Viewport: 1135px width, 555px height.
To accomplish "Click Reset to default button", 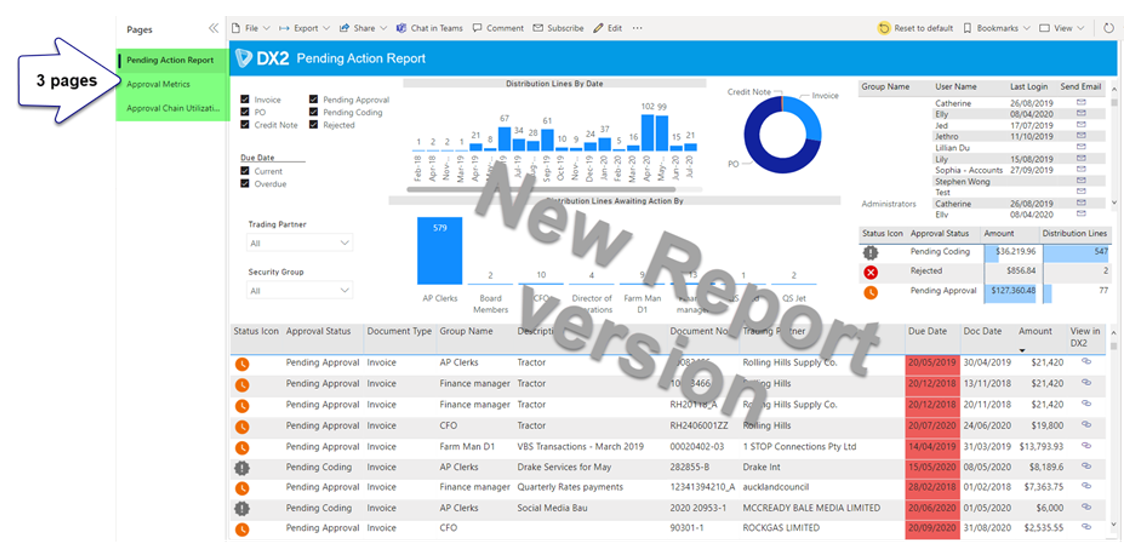I will (x=915, y=29).
